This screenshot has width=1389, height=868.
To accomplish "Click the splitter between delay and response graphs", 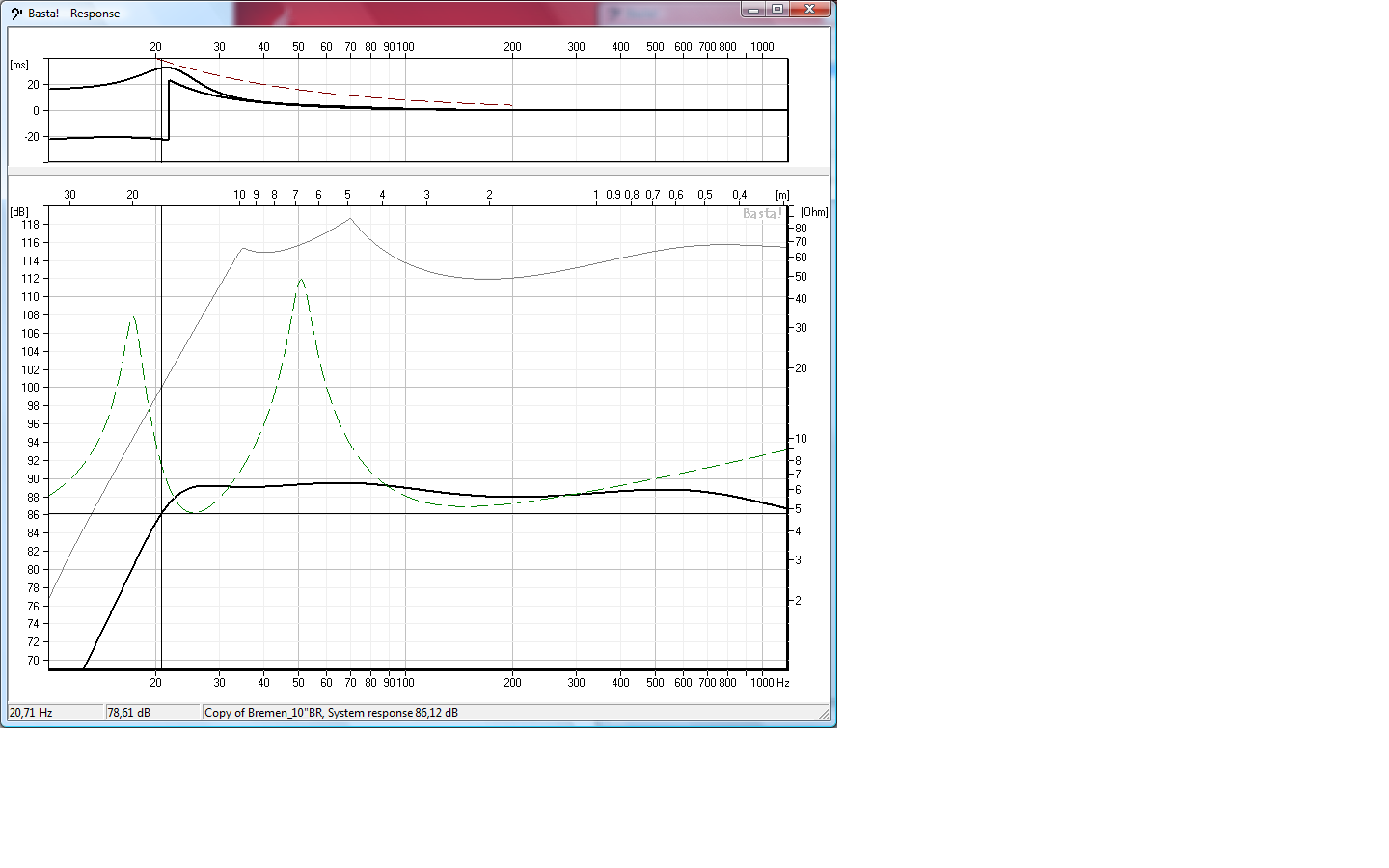I will pos(418,172).
